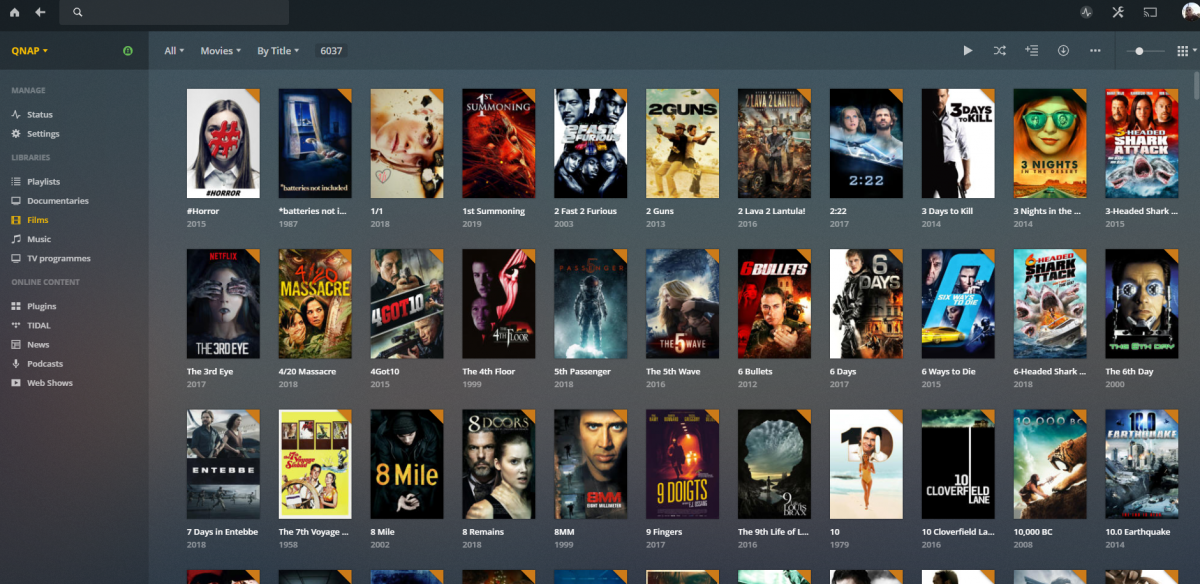Click the search bar field
This screenshot has height=584, width=1200.
coord(174,12)
